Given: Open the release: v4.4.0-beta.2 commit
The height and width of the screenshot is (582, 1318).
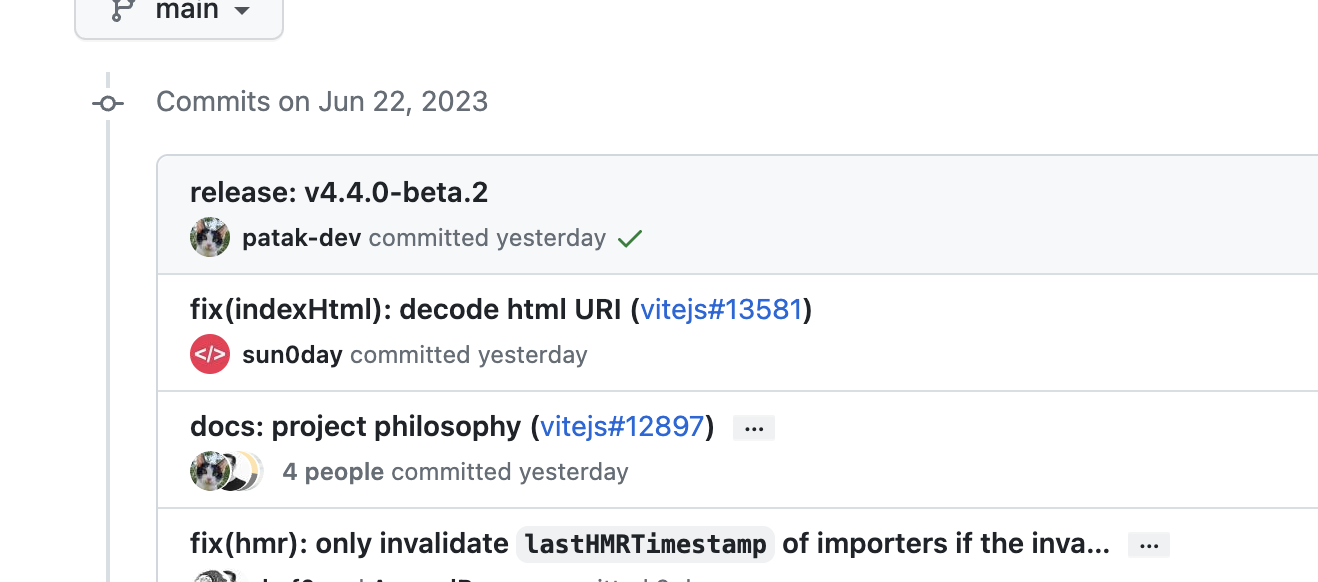Looking at the screenshot, I should 338,192.
